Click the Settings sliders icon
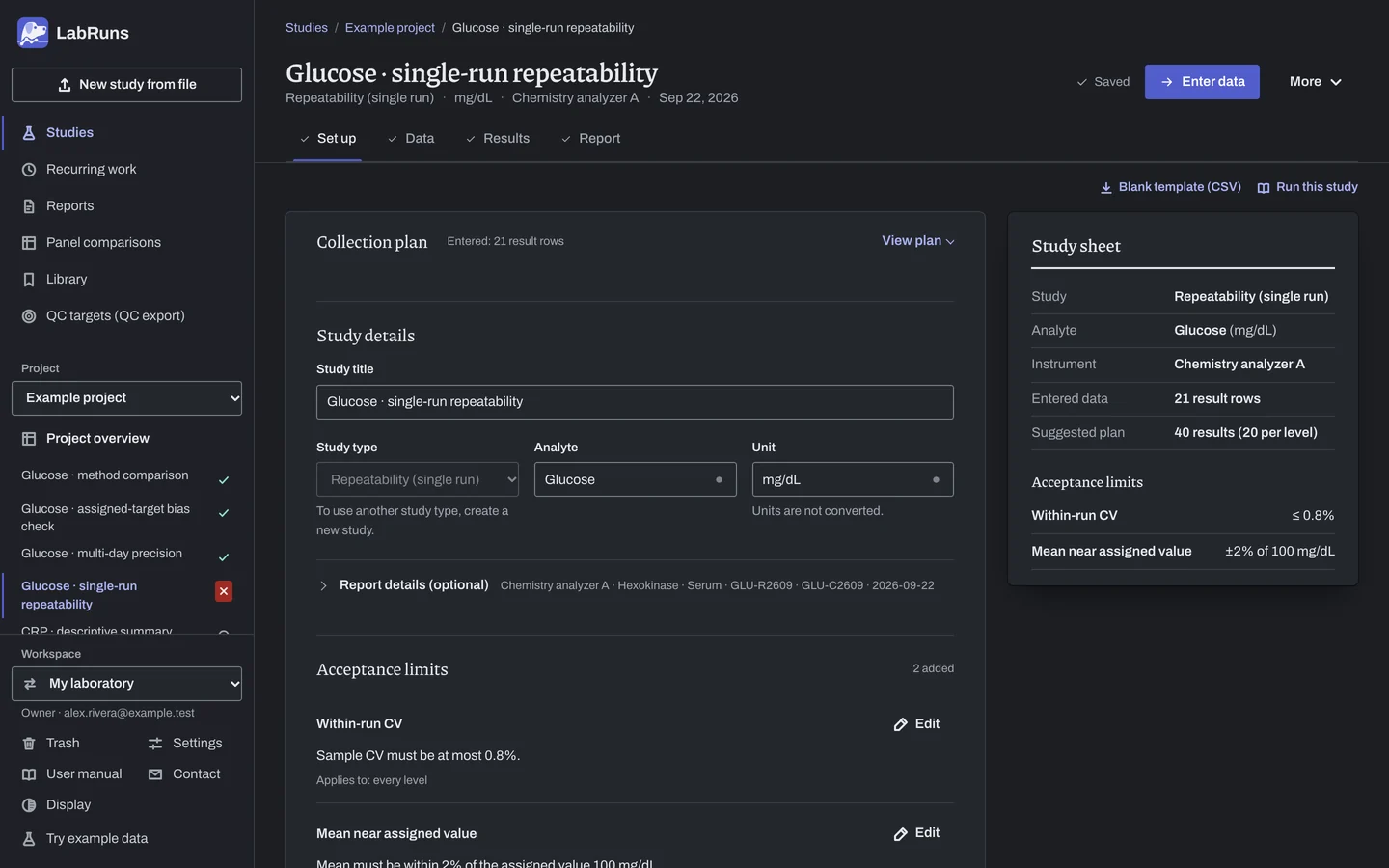 coord(155,744)
